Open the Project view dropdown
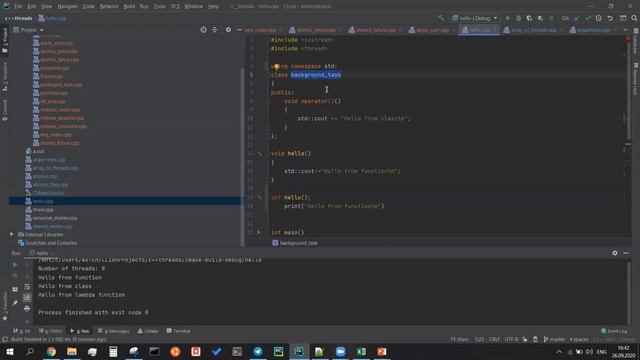 [28, 30]
